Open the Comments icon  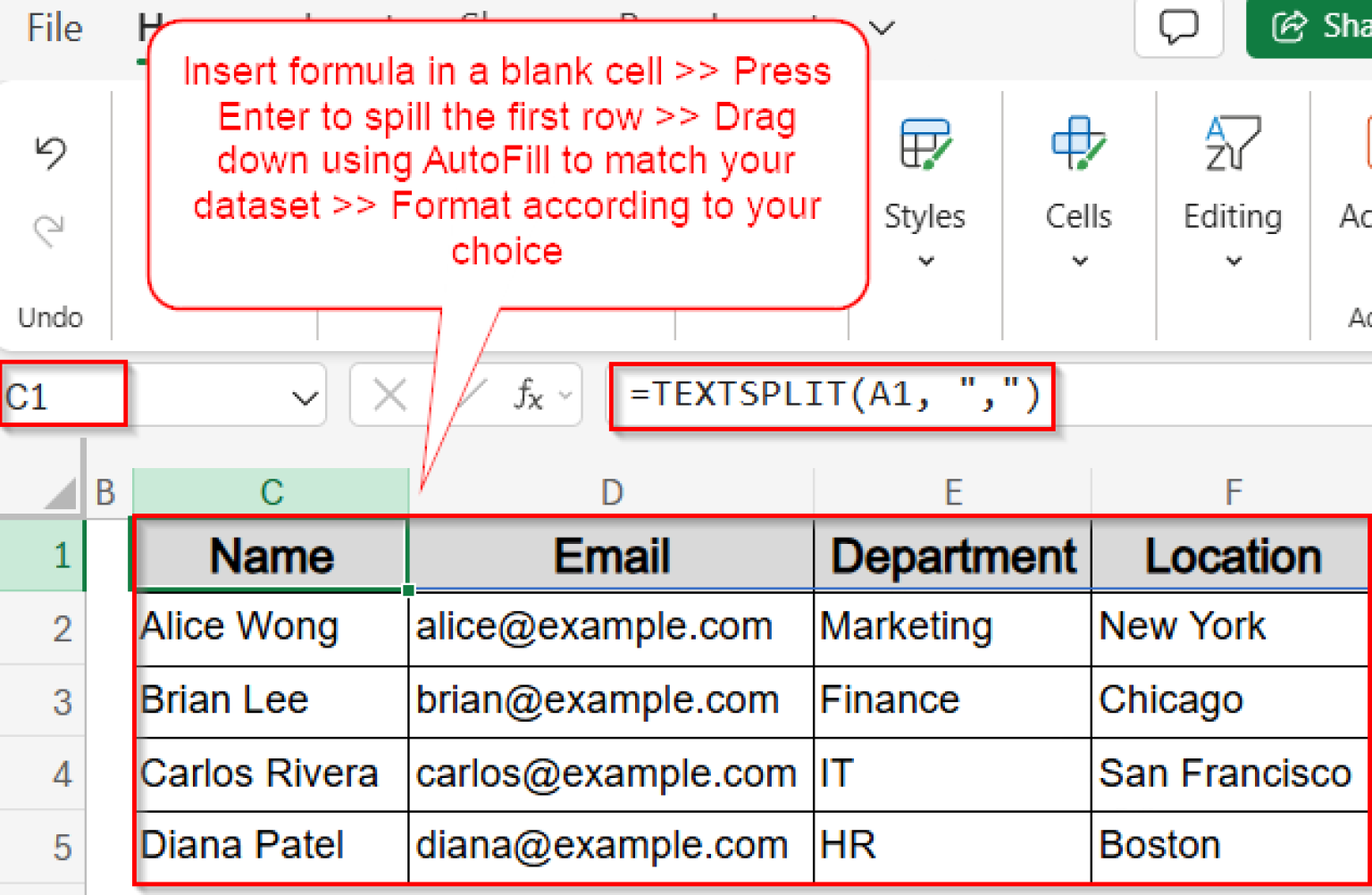pos(1178,27)
